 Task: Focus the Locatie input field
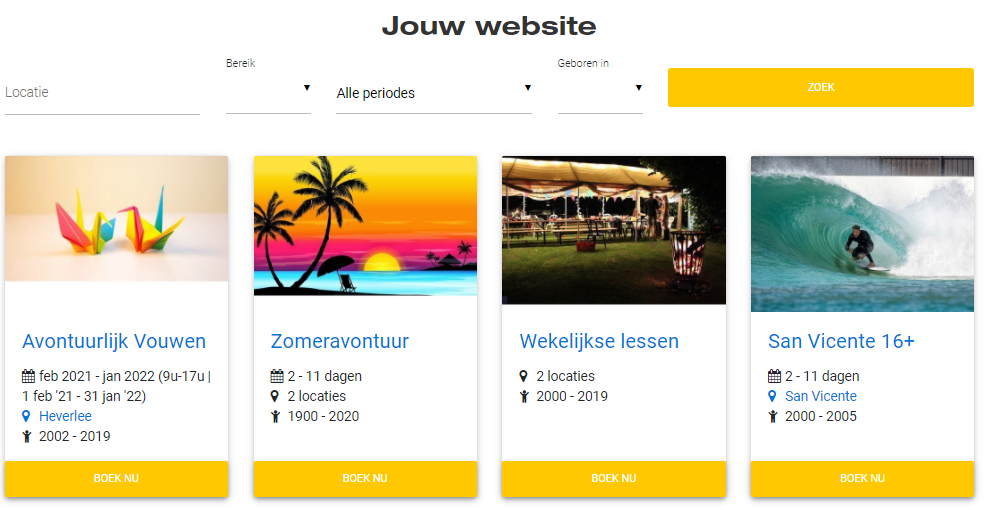pyautogui.click(x=102, y=93)
